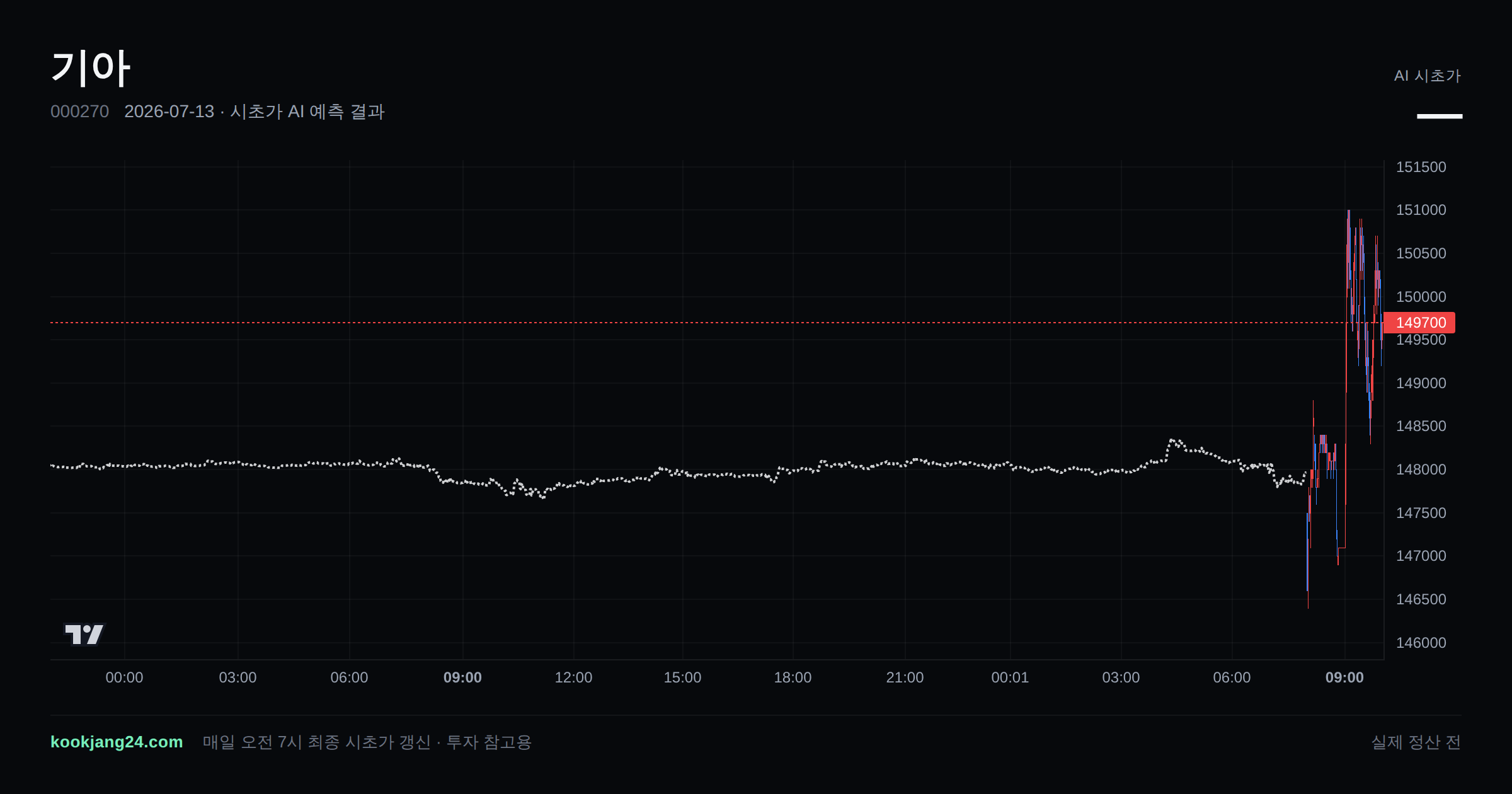Click the 148500 price axis label
The width and height of the screenshot is (1512, 794).
(x=1421, y=426)
